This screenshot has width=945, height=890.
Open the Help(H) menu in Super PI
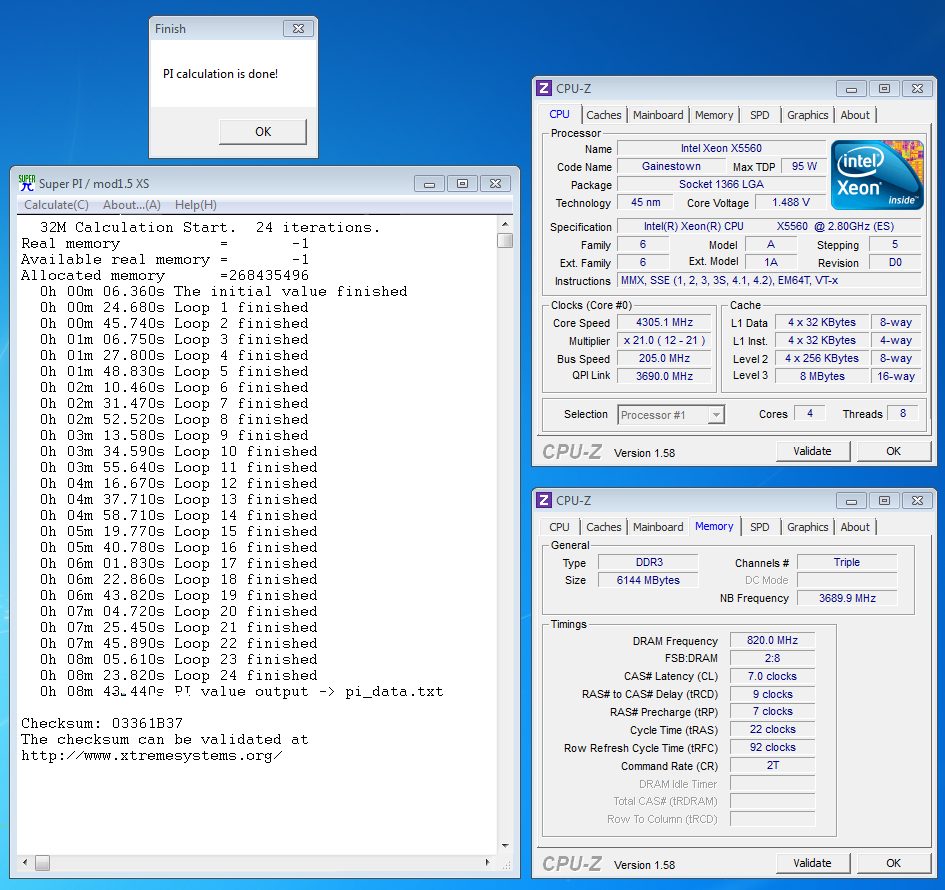coord(195,205)
